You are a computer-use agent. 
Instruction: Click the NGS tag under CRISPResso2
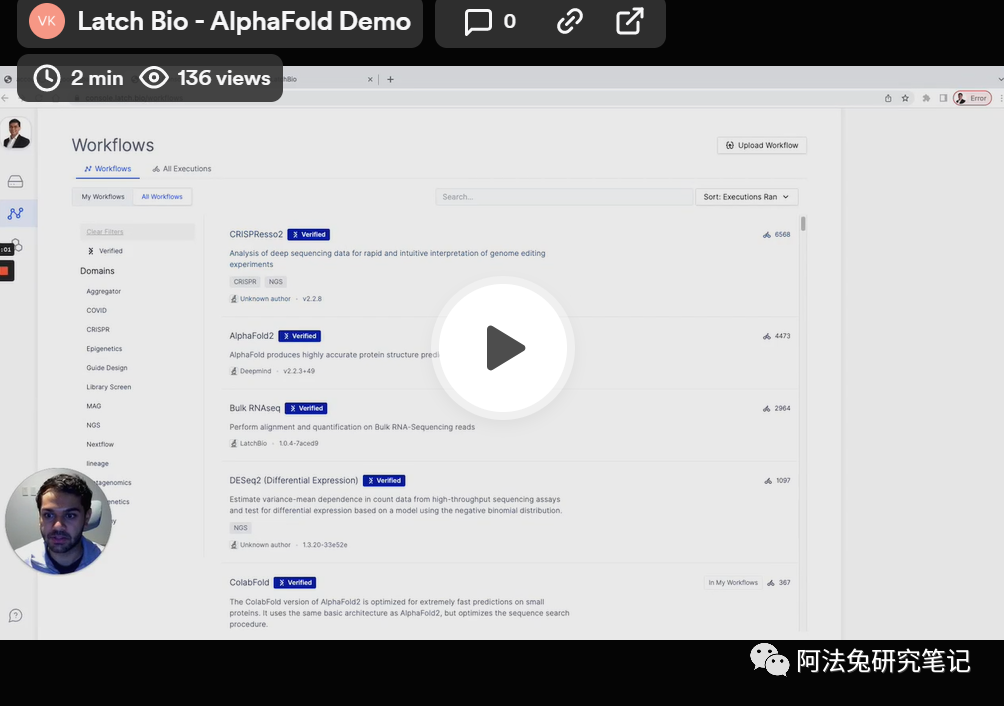point(275,282)
